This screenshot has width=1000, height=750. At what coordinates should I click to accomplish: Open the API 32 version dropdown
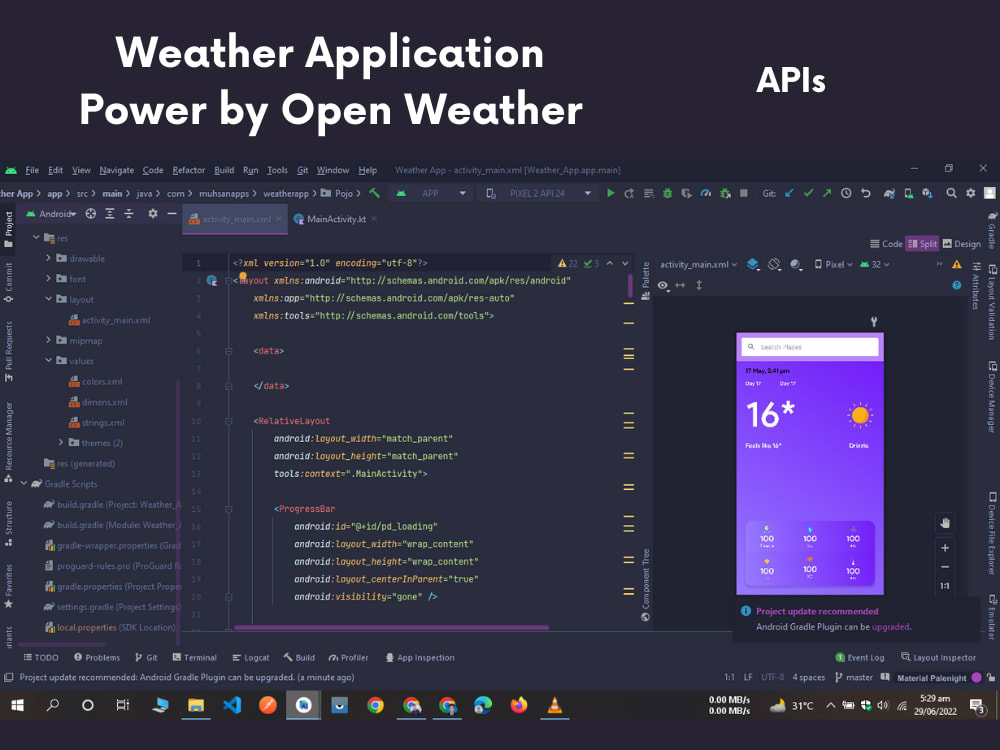877,264
